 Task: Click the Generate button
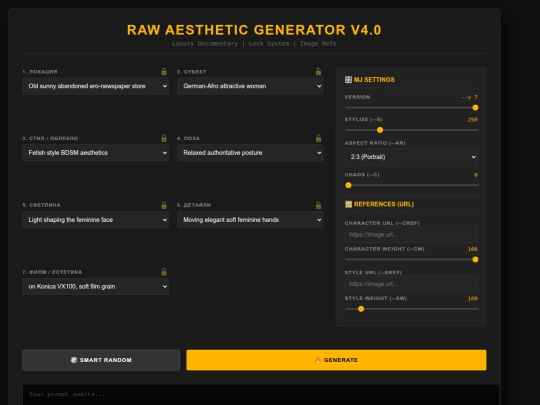point(336,360)
